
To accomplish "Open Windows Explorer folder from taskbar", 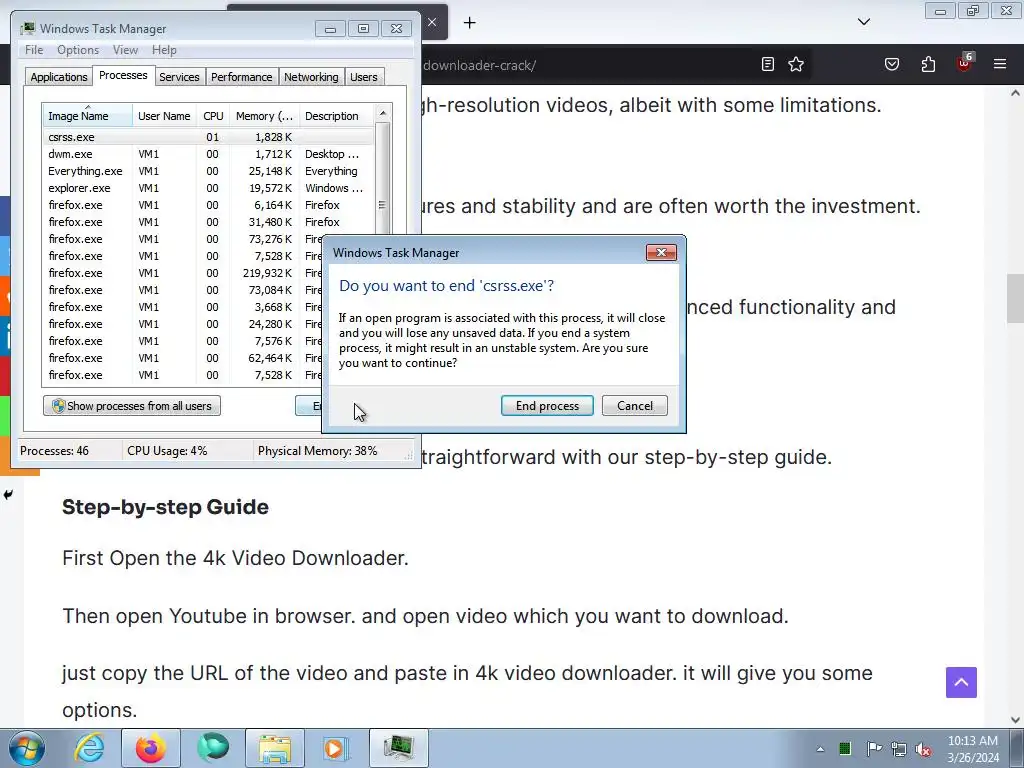I will [275, 748].
